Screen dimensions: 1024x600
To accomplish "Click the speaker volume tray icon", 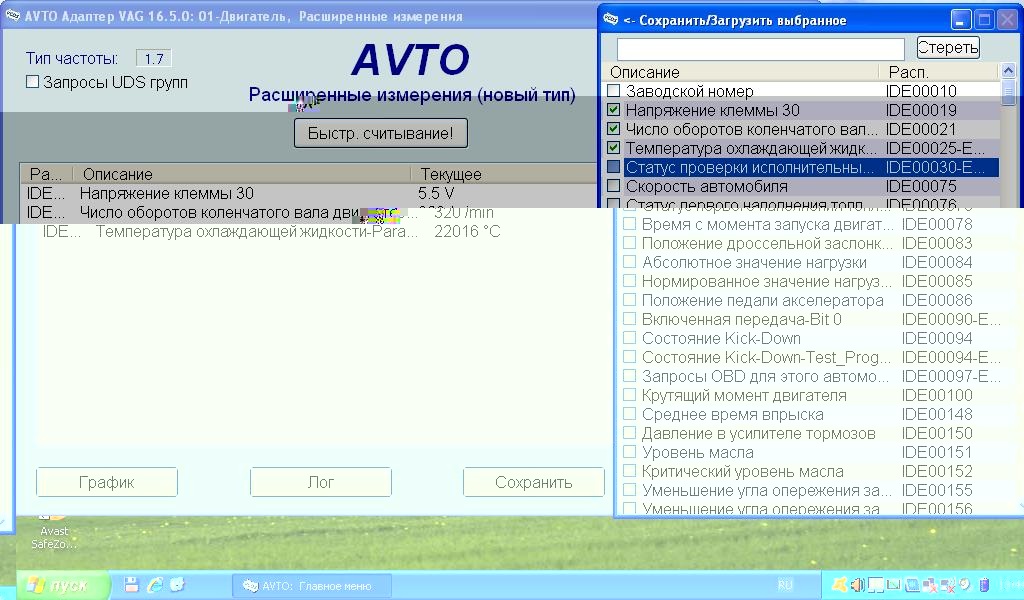I will [x=857, y=585].
